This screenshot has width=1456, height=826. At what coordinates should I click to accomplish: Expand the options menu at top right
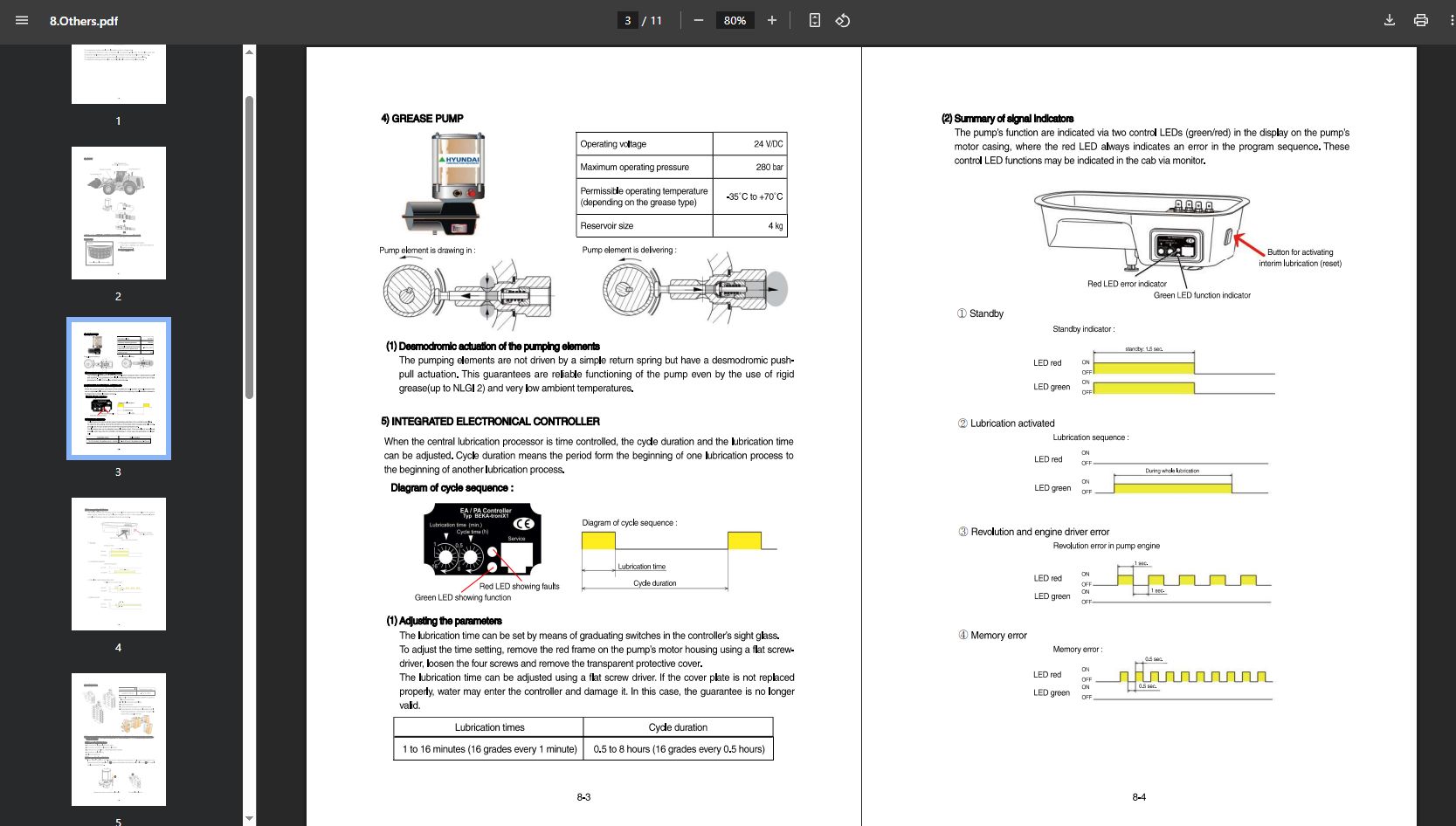(x=1450, y=20)
